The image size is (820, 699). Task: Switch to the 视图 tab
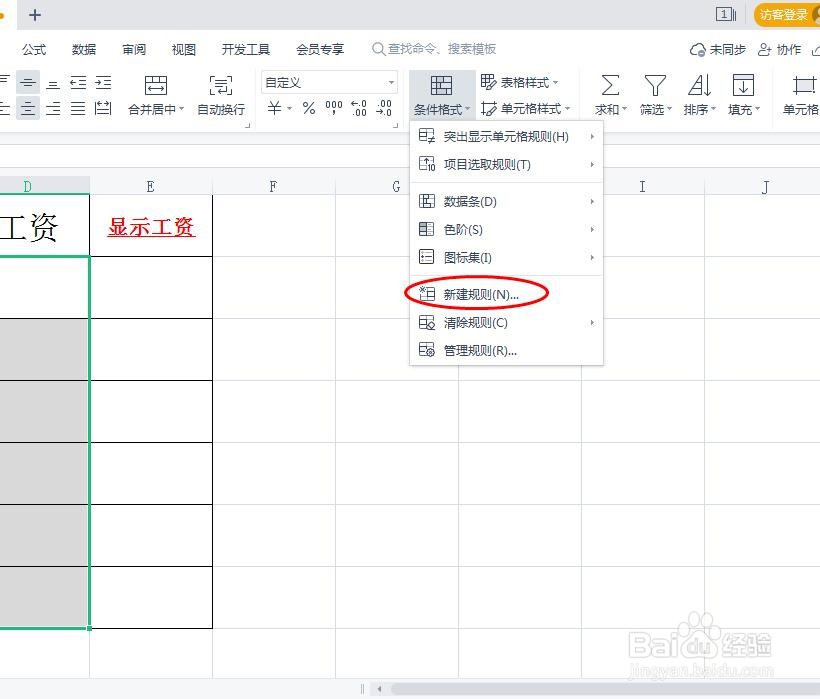(184, 49)
